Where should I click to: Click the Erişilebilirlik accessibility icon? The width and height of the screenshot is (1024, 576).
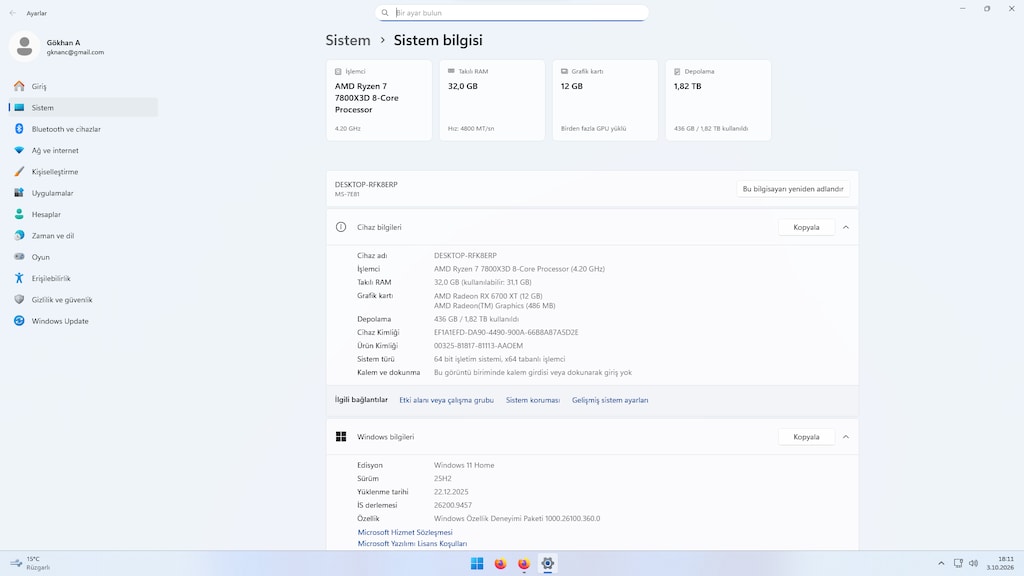(19, 278)
